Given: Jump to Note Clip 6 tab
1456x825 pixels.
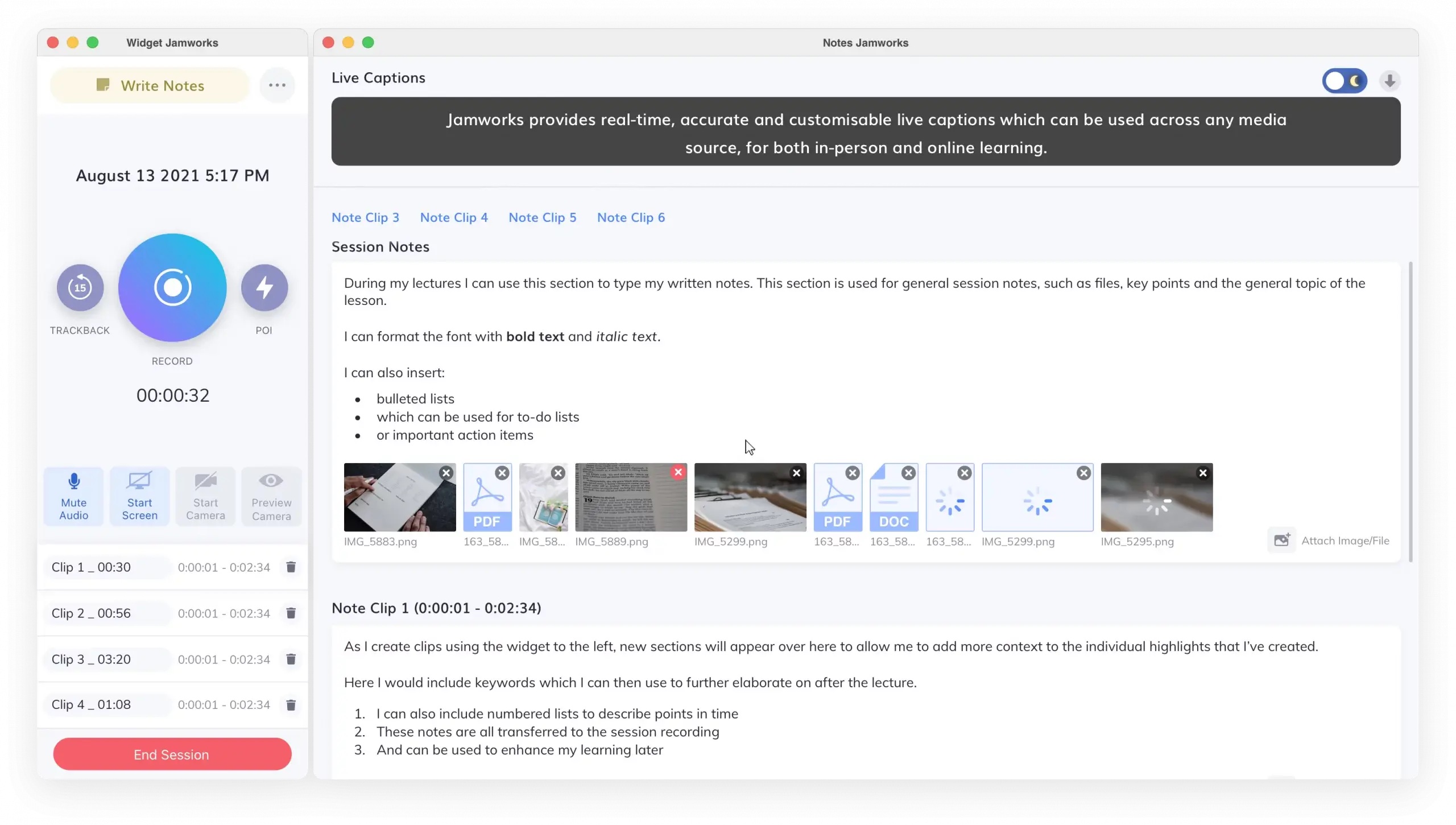Looking at the screenshot, I should pos(631,217).
